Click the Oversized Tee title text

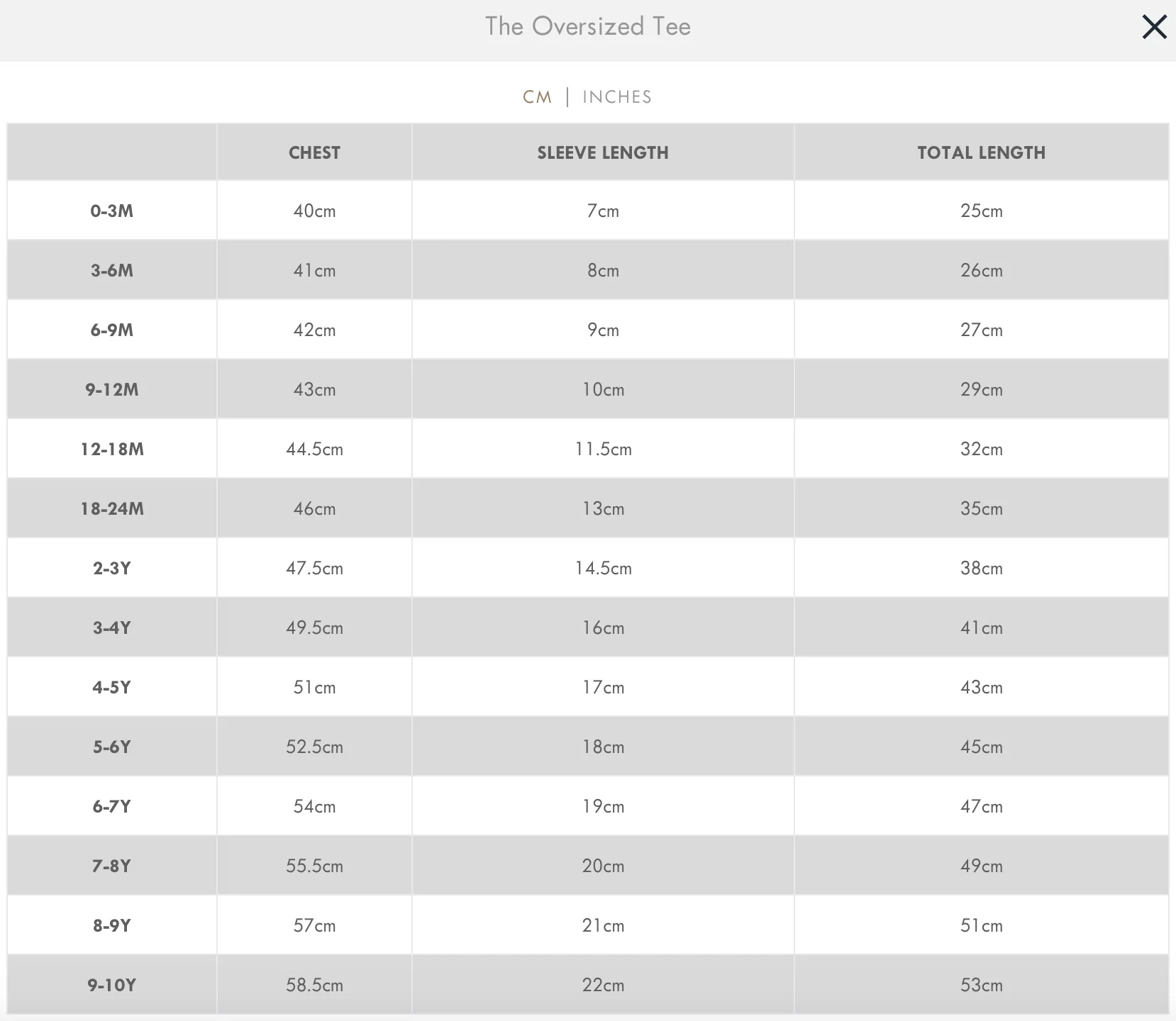[x=587, y=27]
